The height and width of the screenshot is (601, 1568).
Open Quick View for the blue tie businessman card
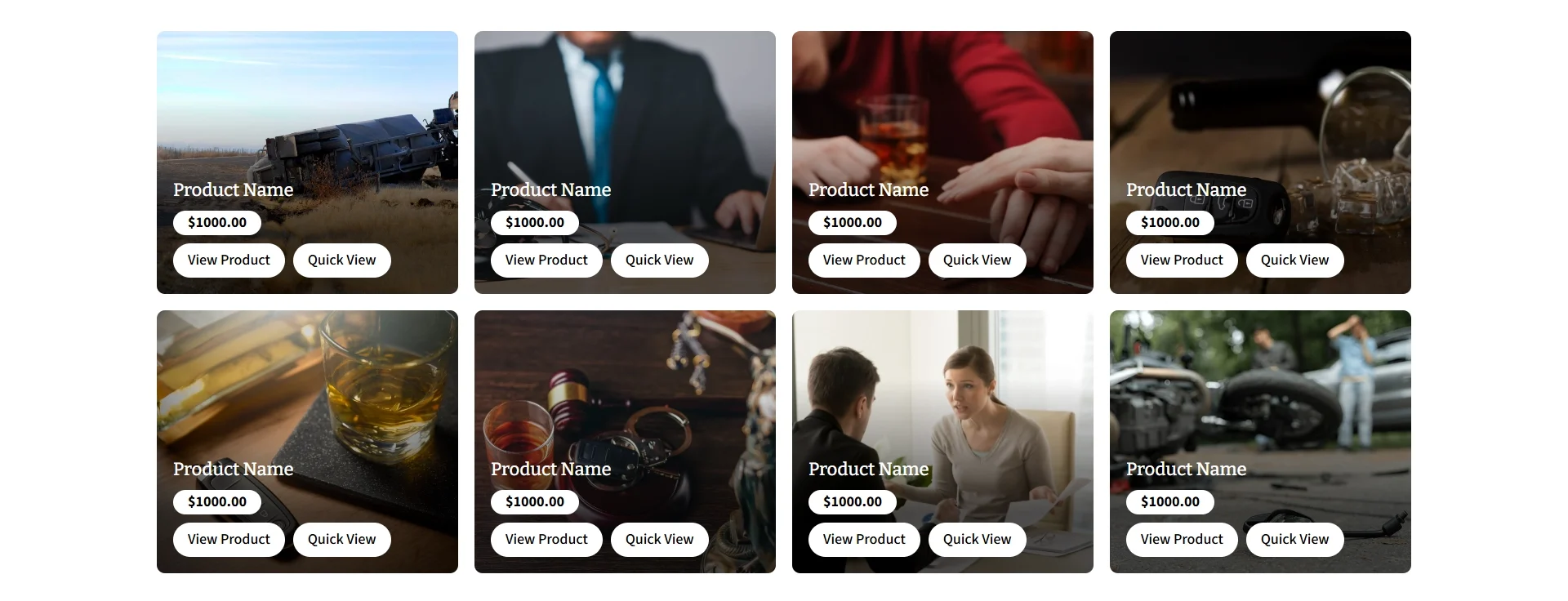(x=659, y=260)
